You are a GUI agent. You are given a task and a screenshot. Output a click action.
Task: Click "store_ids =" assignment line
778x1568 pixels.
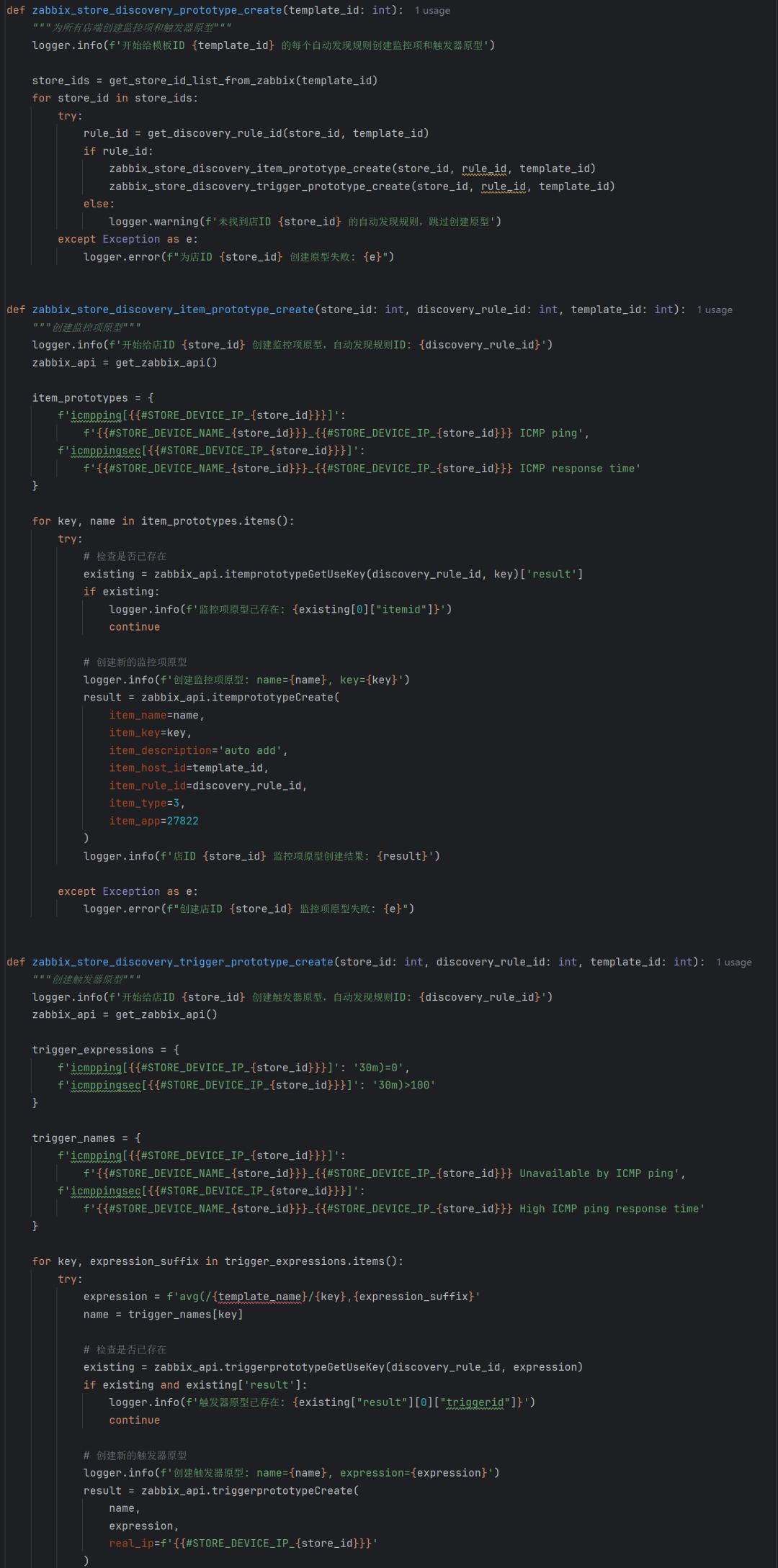pyautogui.click(x=205, y=81)
